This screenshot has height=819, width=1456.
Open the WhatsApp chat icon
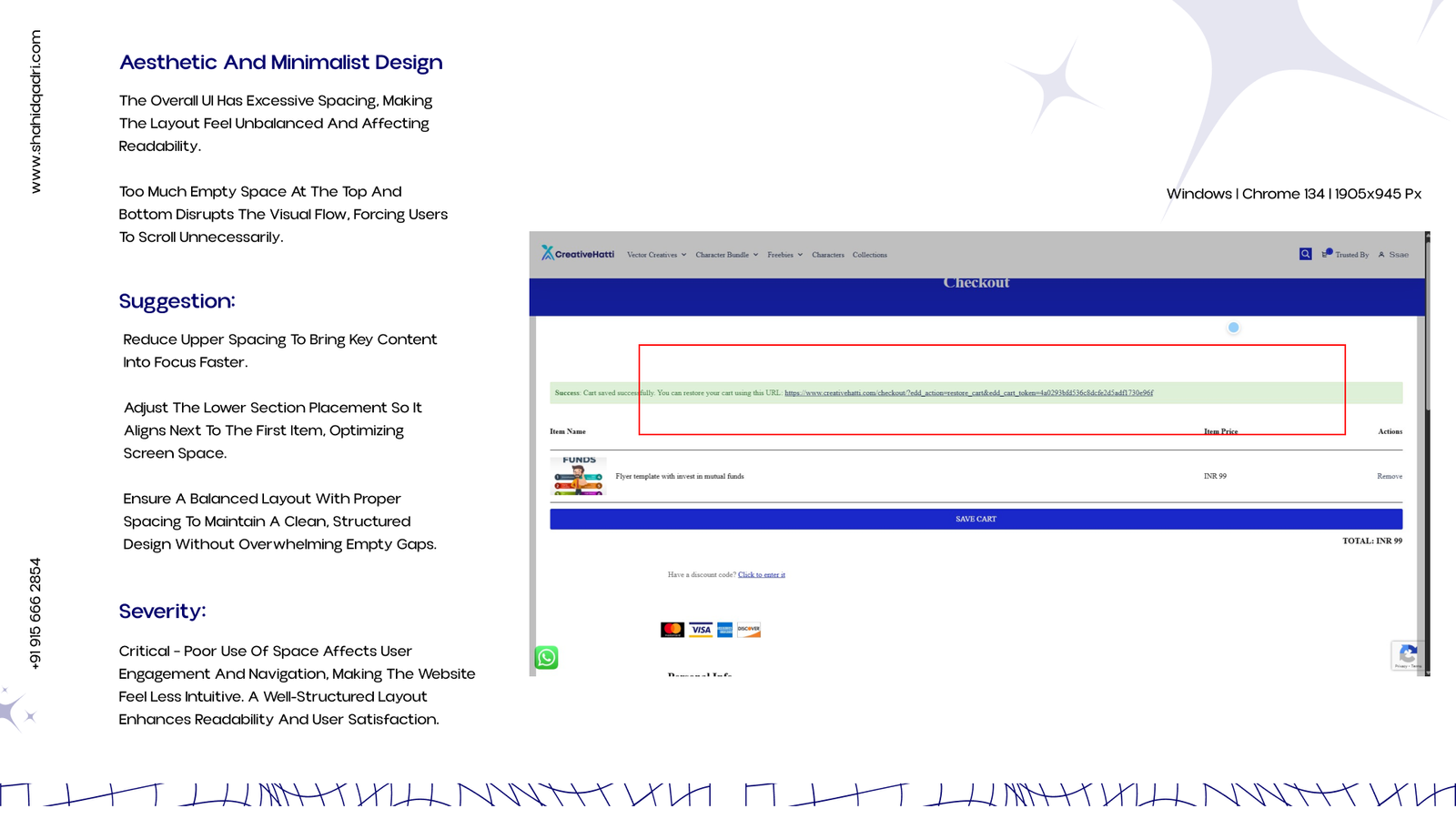[x=546, y=657]
